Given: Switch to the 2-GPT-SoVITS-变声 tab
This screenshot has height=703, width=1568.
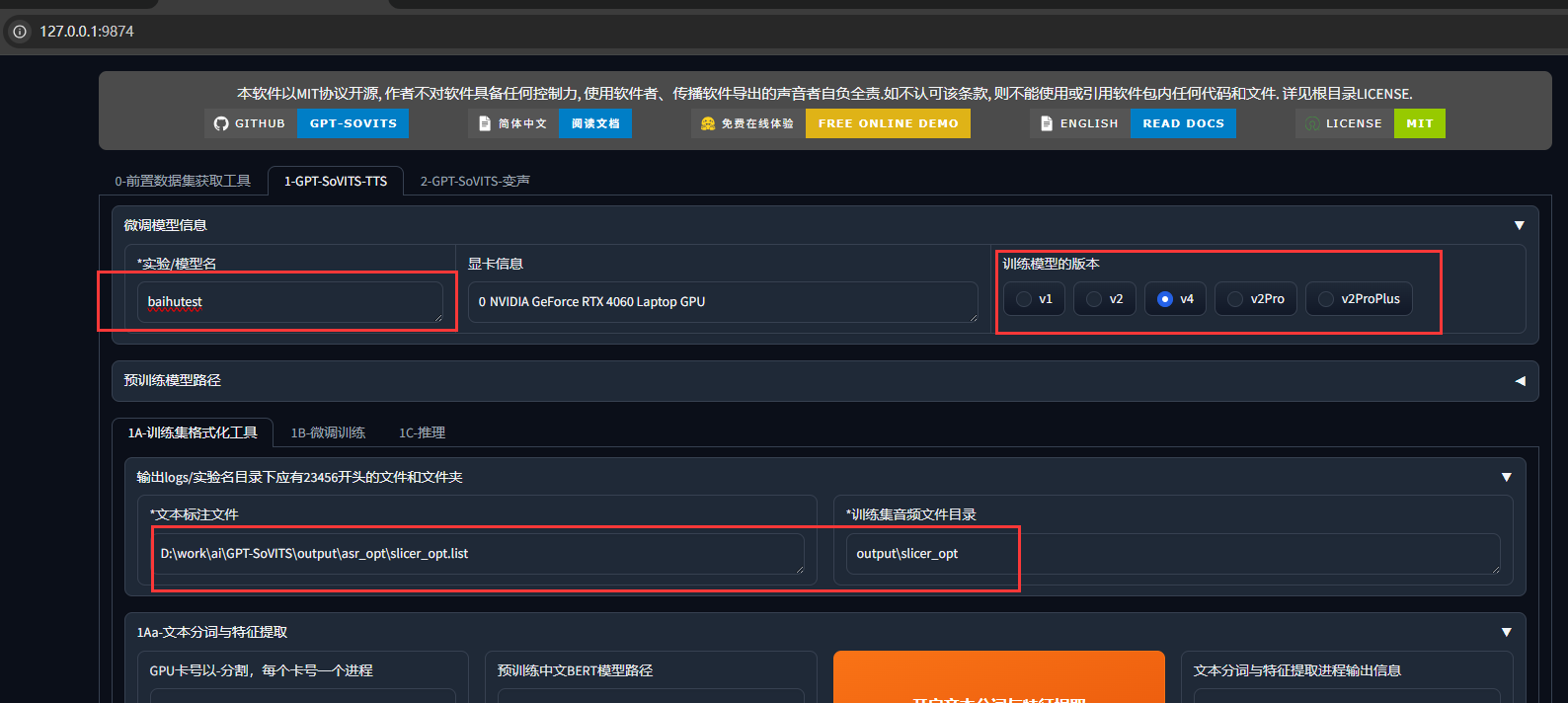Looking at the screenshot, I should pyautogui.click(x=475, y=181).
